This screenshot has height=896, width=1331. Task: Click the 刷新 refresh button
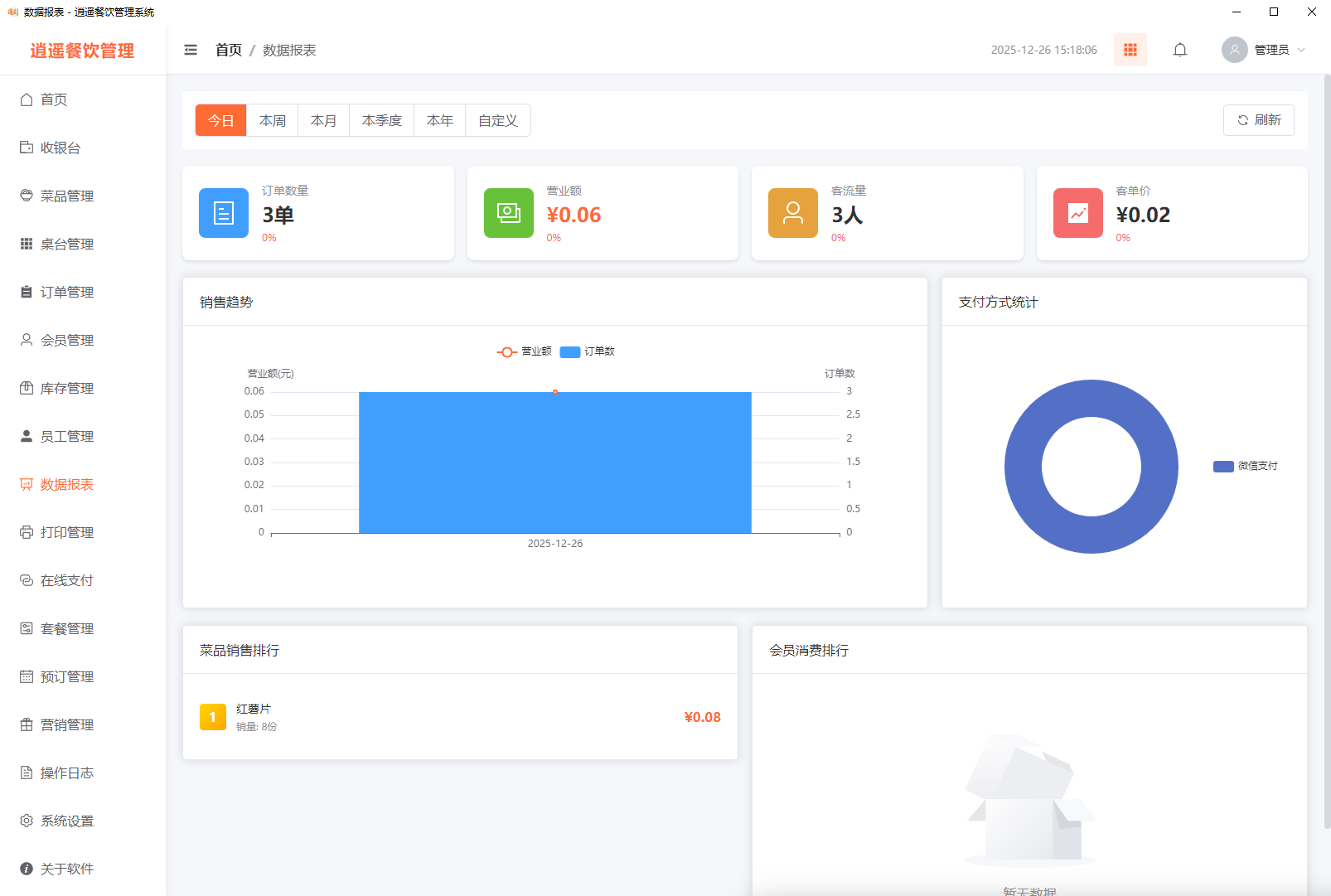(1258, 120)
